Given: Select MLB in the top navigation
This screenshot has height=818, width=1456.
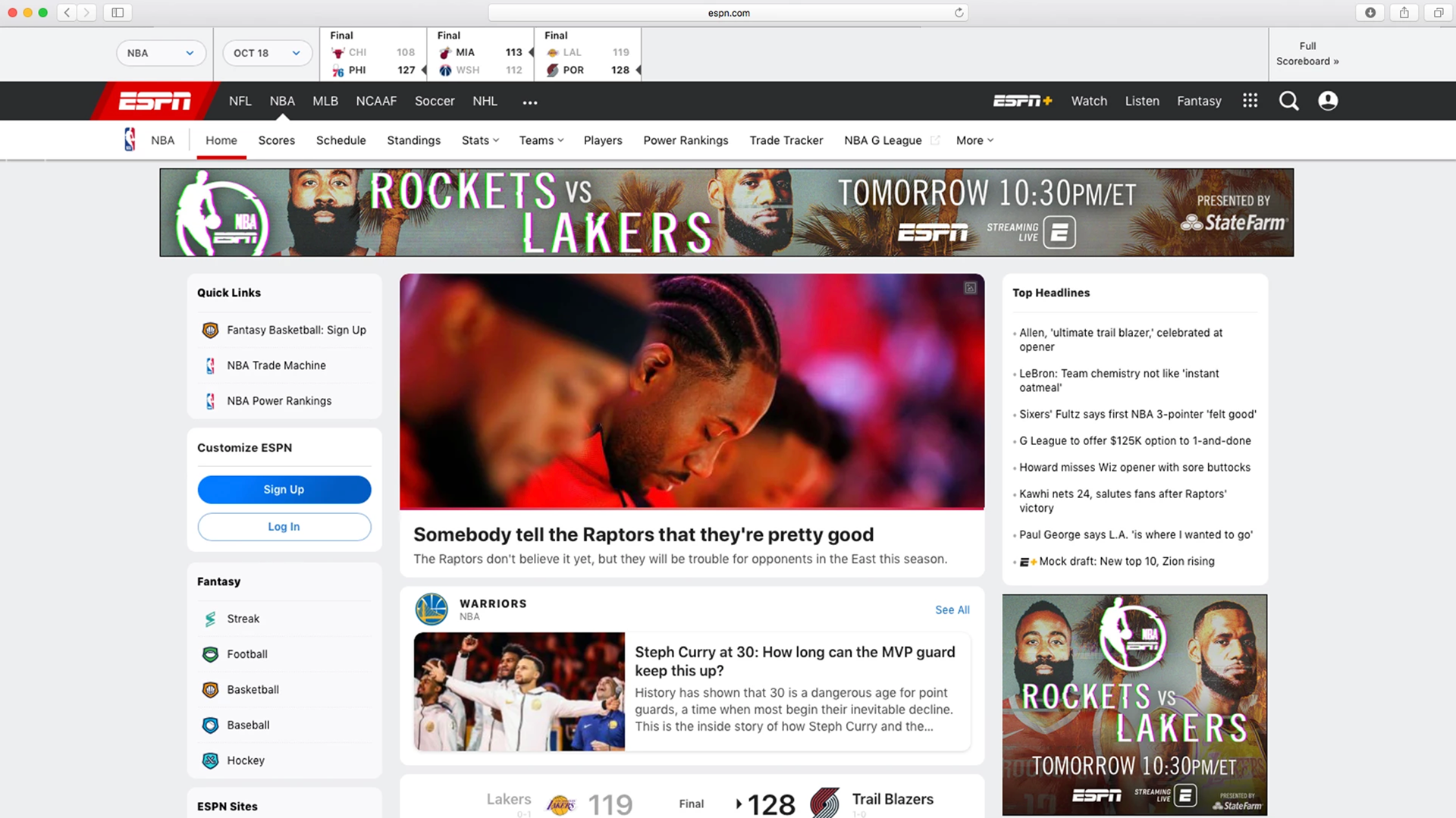Looking at the screenshot, I should click(325, 101).
